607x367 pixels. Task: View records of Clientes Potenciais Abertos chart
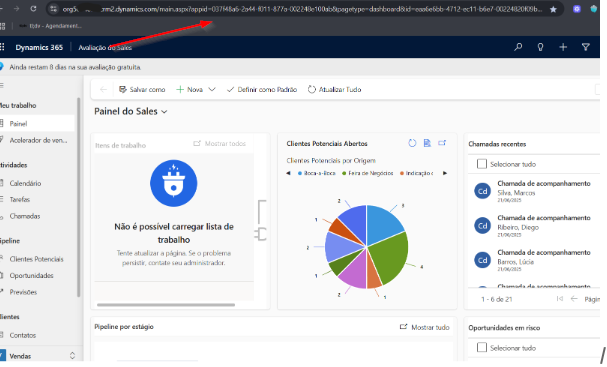coord(427,143)
